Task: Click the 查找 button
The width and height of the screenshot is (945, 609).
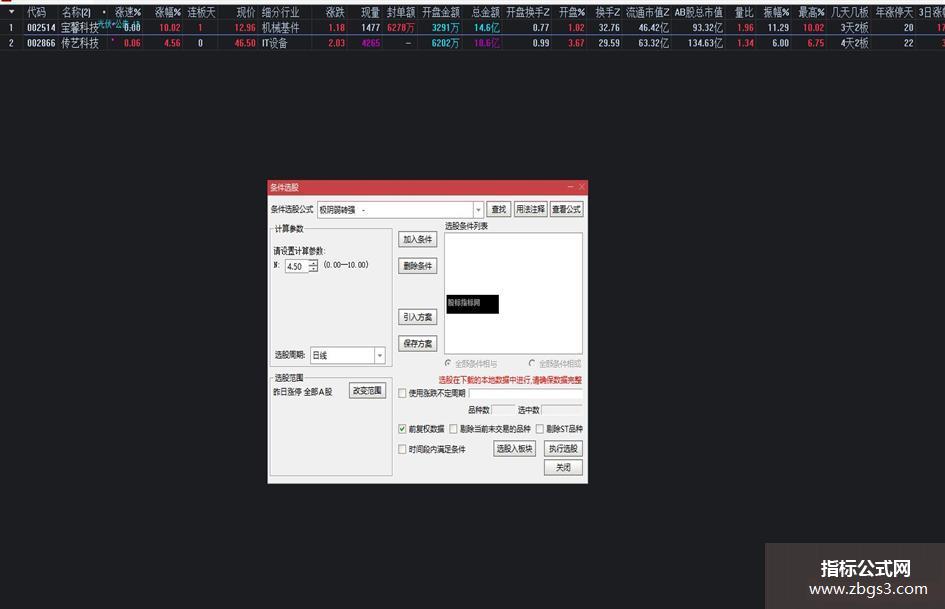Action: 498,209
